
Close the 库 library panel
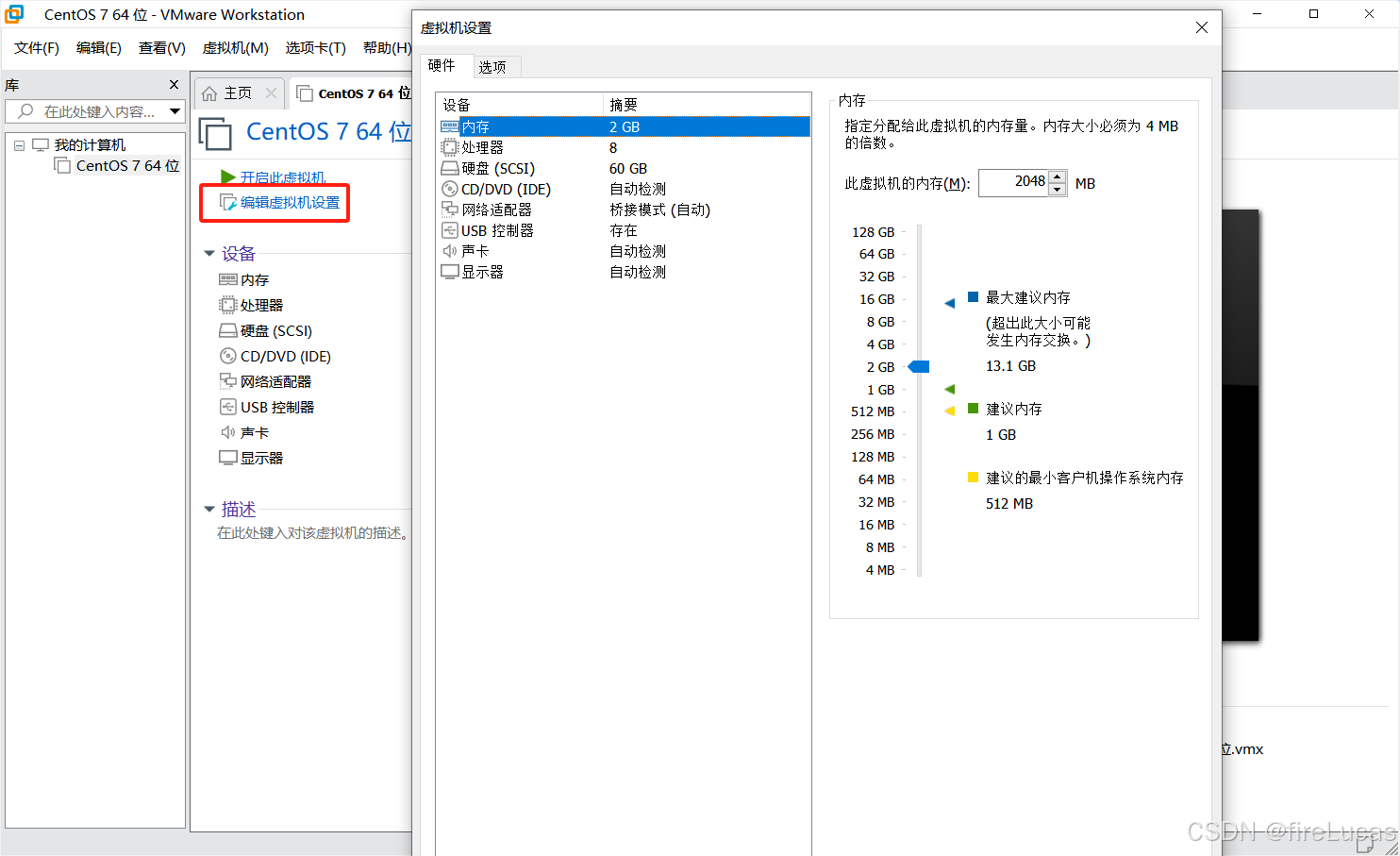click(x=174, y=85)
